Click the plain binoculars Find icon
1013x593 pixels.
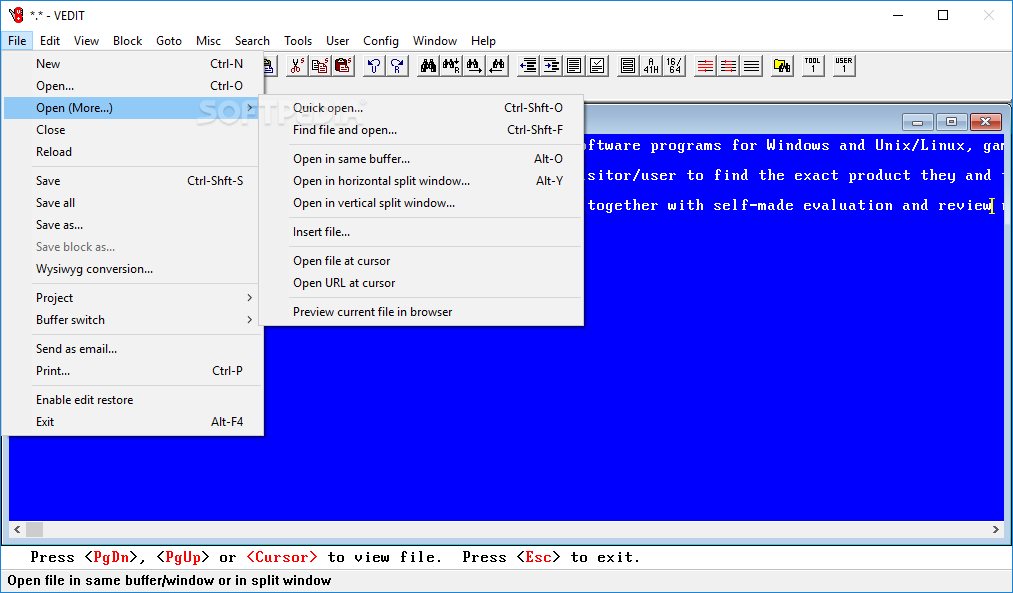point(428,65)
